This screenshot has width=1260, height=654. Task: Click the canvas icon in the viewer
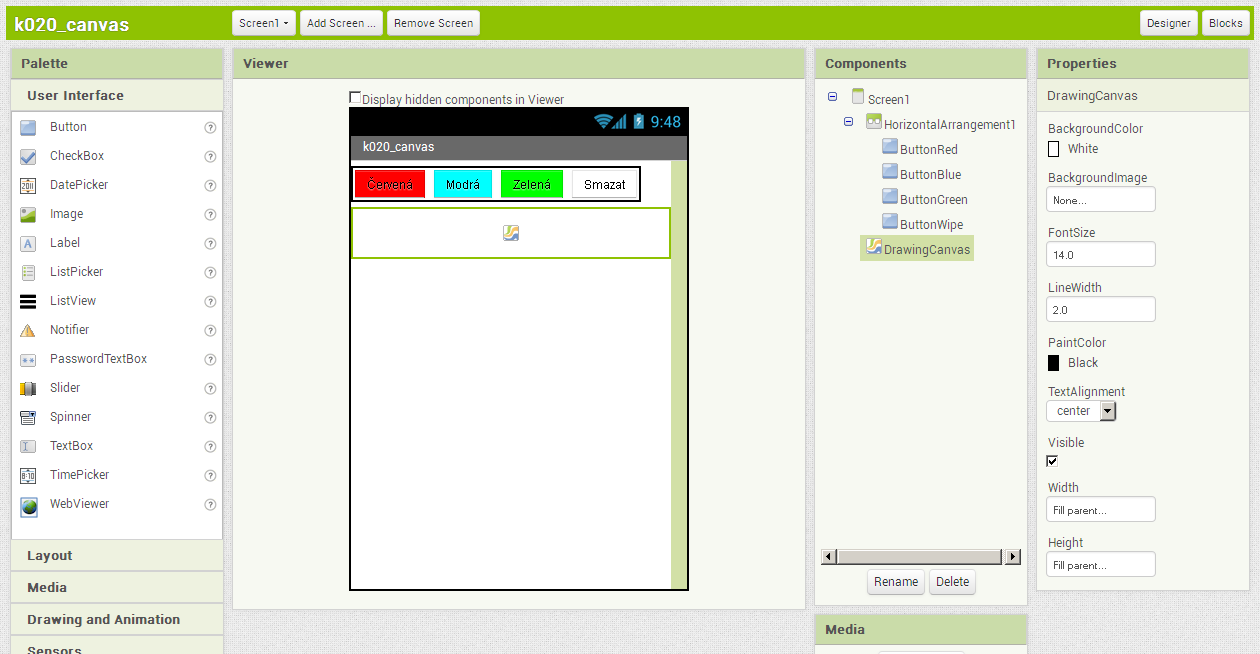pyautogui.click(x=511, y=233)
